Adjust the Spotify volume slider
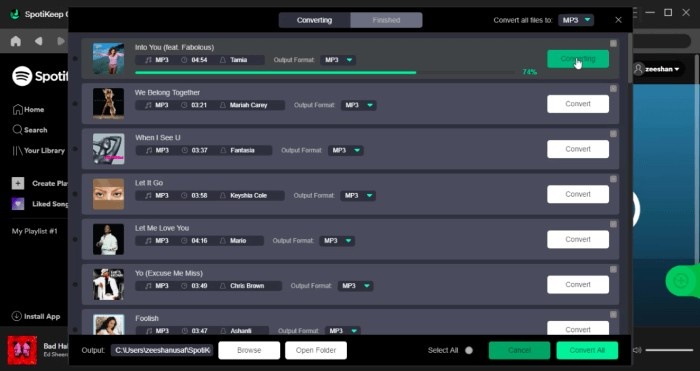 669,350
